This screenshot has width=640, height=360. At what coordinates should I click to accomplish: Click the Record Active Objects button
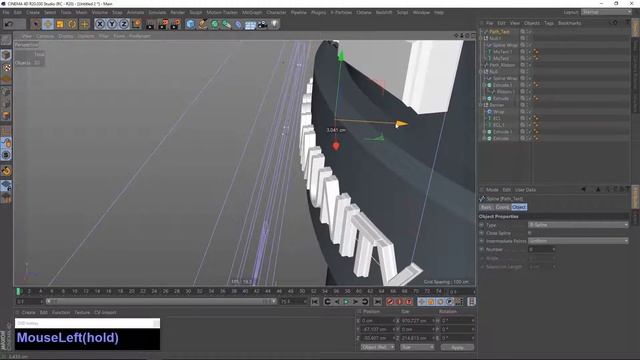click(x=390, y=302)
